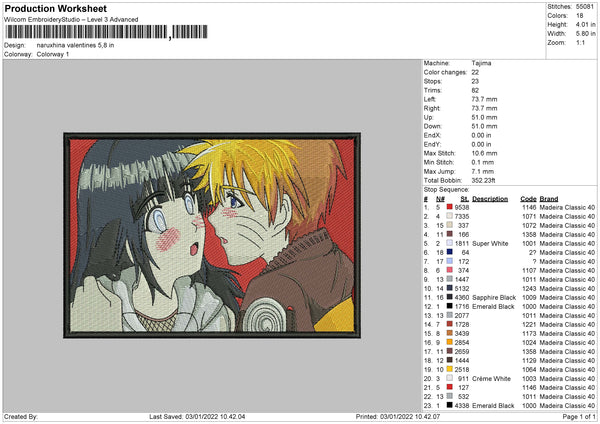The image size is (600, 424).
Task: Click the Sapphire Black color swatch
Action: pos(450,297)
